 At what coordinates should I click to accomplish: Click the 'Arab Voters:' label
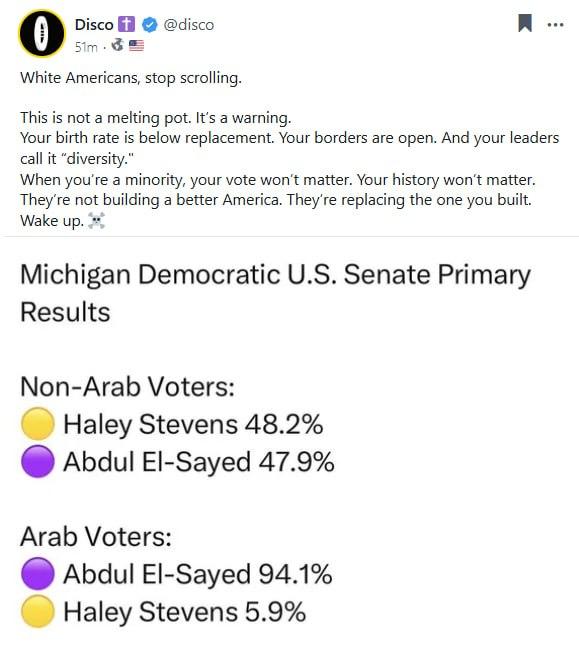[x=96, y=536]
